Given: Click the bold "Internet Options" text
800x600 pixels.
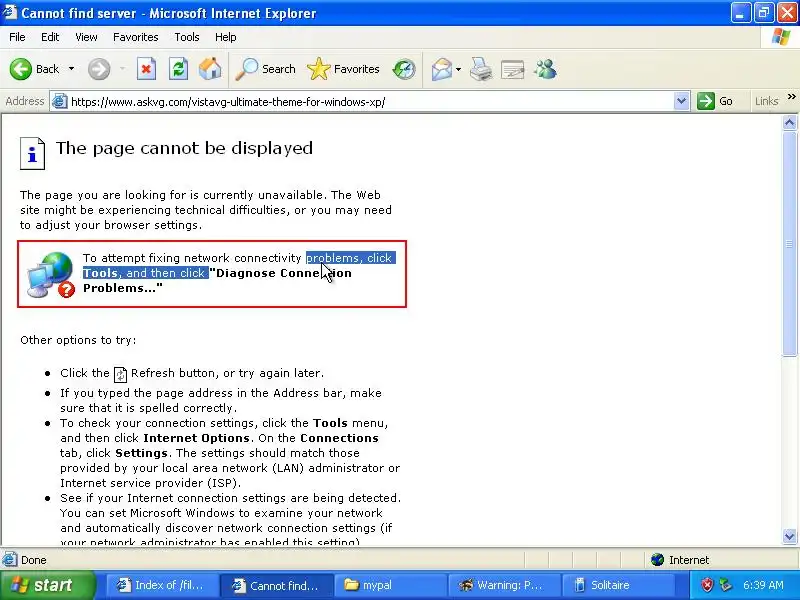Looking at the screenshot, I should (196, 438).
